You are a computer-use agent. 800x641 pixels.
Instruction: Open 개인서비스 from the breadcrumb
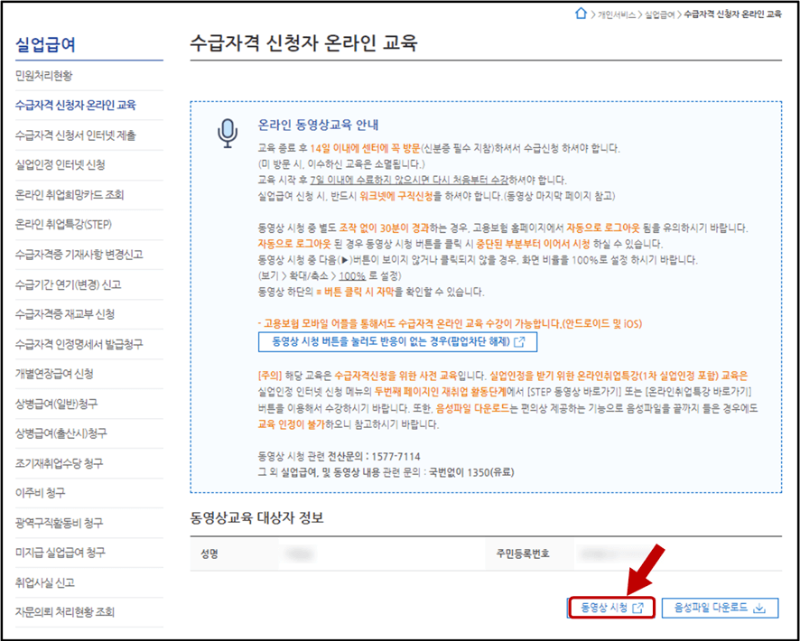pyautogui.click(x=615, y=13)
